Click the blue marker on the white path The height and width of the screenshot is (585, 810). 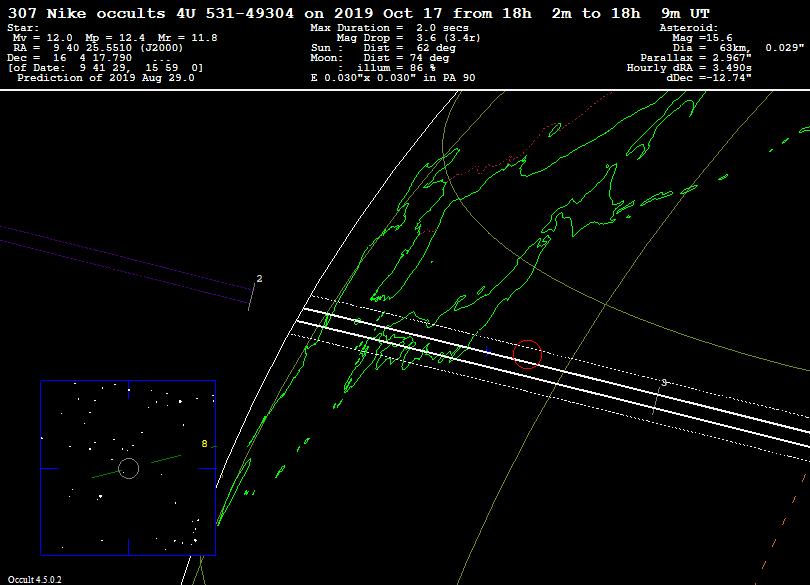(488, 352)
